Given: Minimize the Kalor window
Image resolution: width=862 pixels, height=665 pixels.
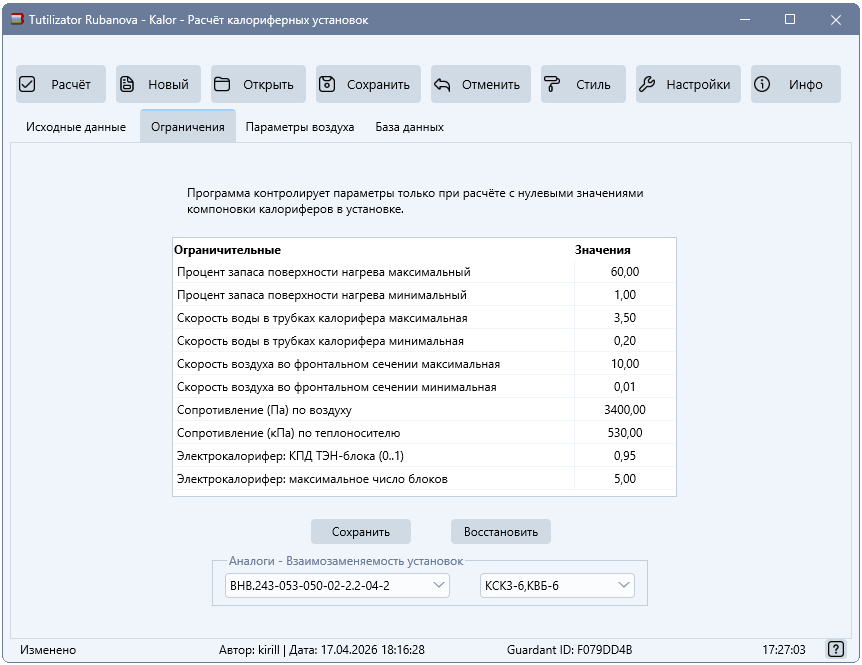Looking at the screenshot, I should click(x=745, y=20).
